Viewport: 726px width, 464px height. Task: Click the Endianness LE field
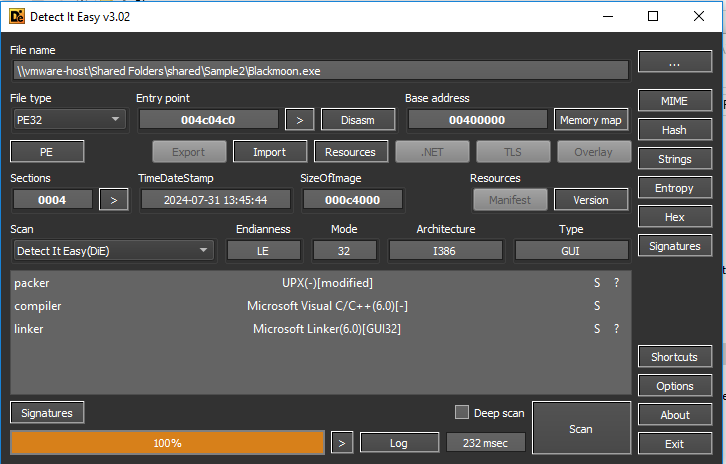click(263, 251)
